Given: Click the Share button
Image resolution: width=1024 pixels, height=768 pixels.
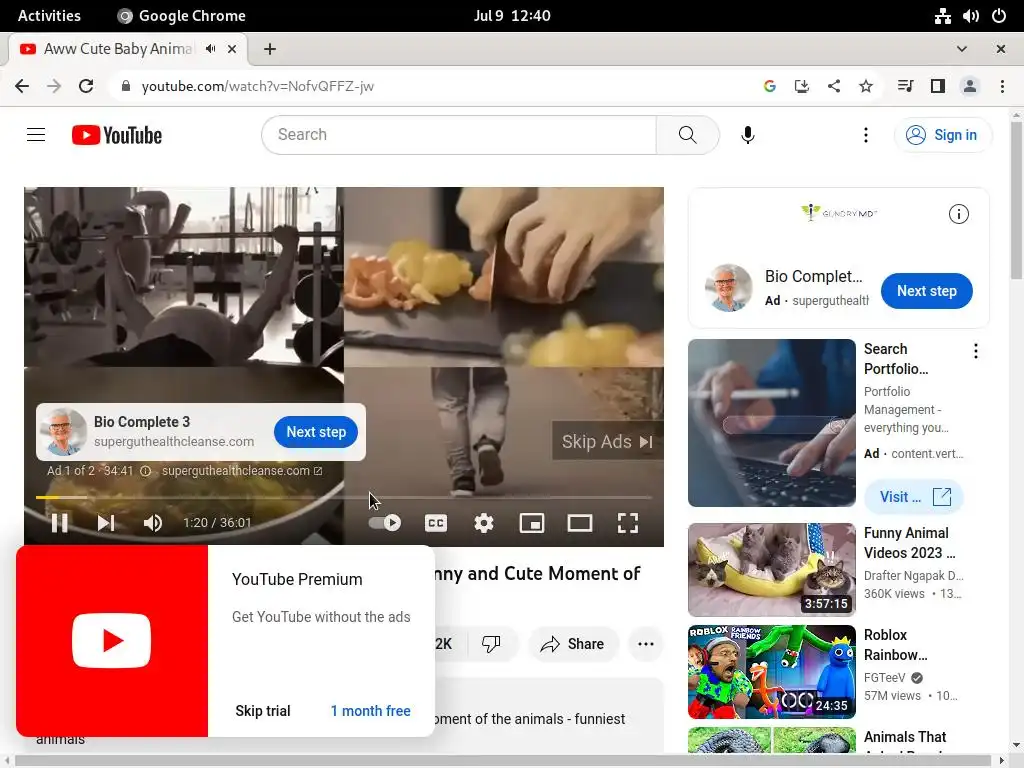Looking at the screenshot, I should pyautogui.click(x=572, y=644).
